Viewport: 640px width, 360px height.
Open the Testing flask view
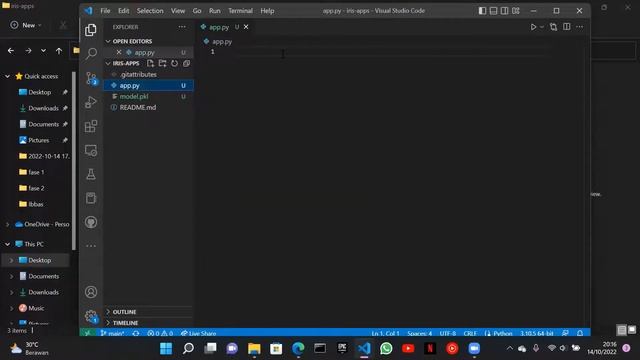[91, 174]
